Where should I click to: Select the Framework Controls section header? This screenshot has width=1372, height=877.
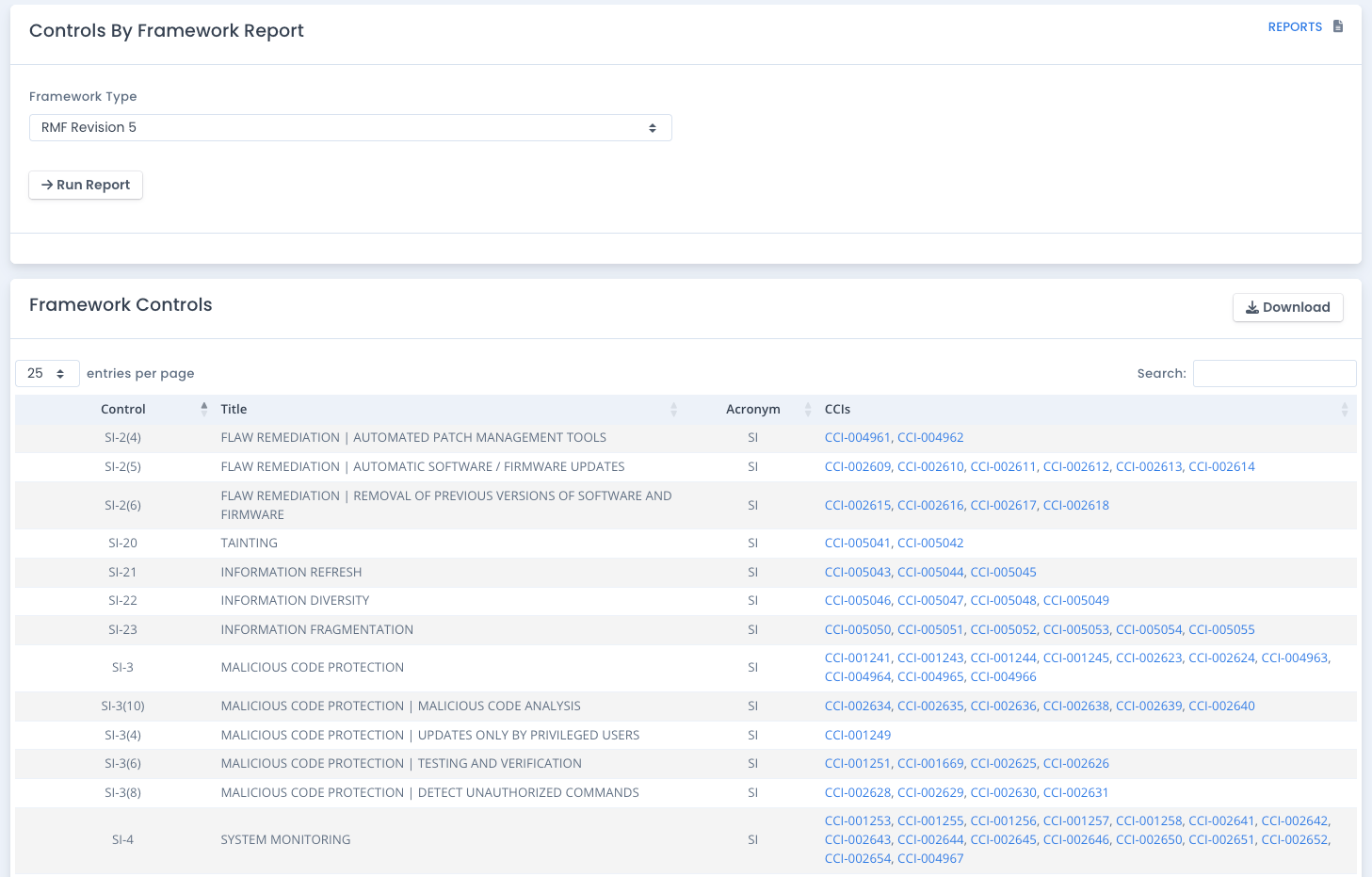tap(120, 304)
